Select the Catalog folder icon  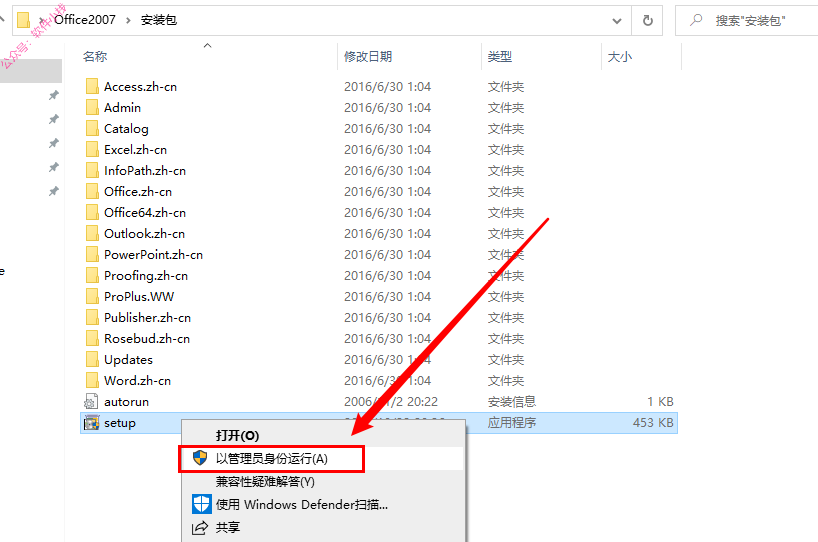pyautogui.click(x=92, y=128)
